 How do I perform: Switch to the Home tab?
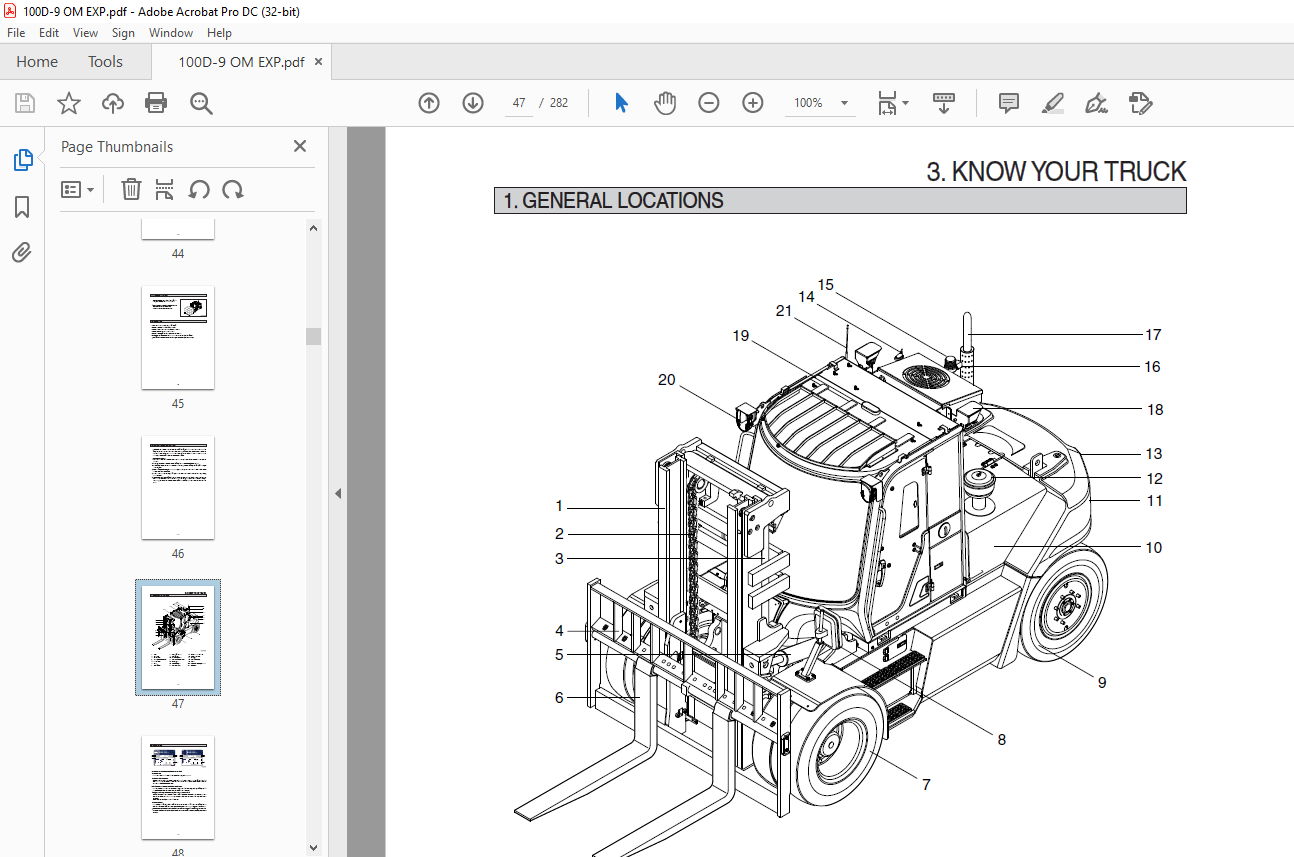pyautogui.click(x=37, y=61)
